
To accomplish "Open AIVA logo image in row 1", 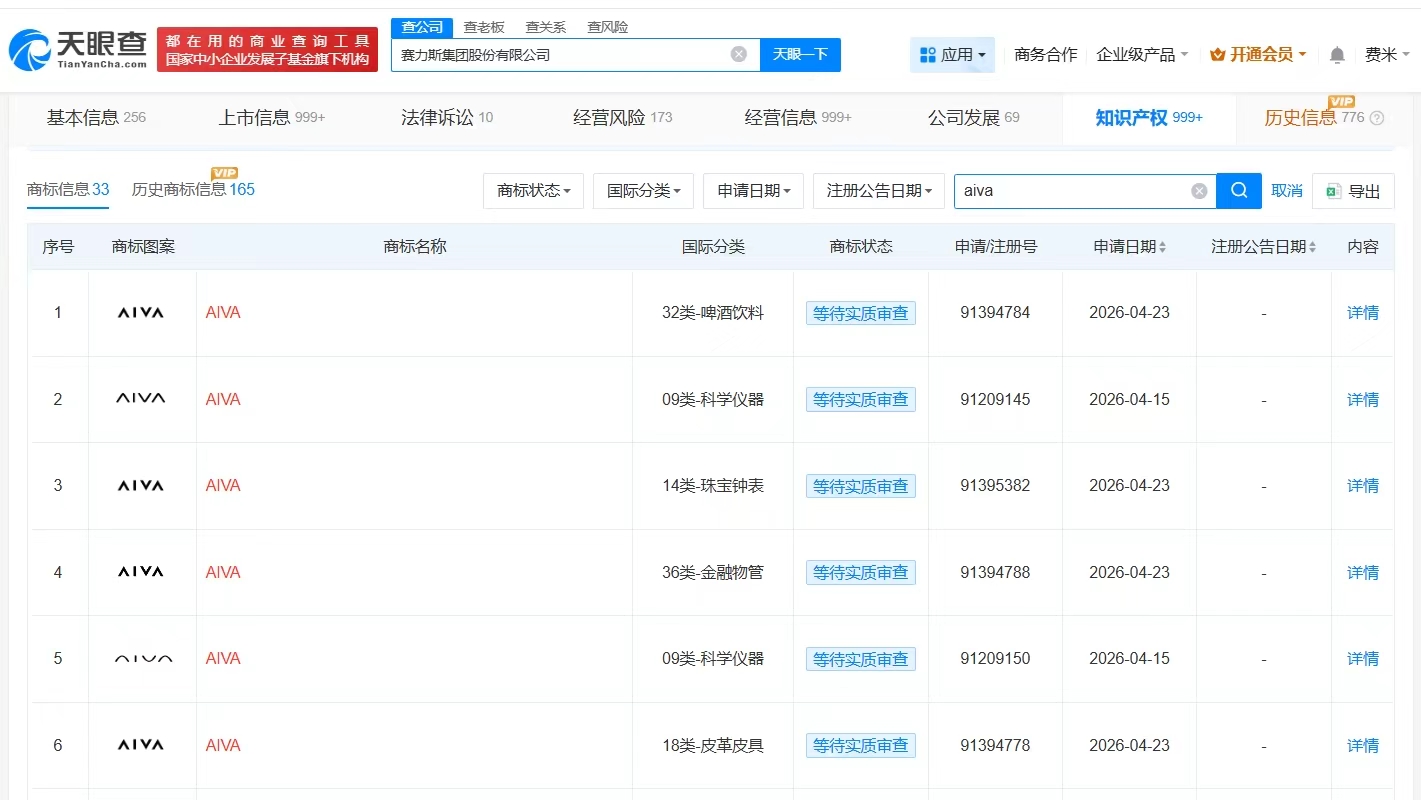I will click(x=141, y=313).
